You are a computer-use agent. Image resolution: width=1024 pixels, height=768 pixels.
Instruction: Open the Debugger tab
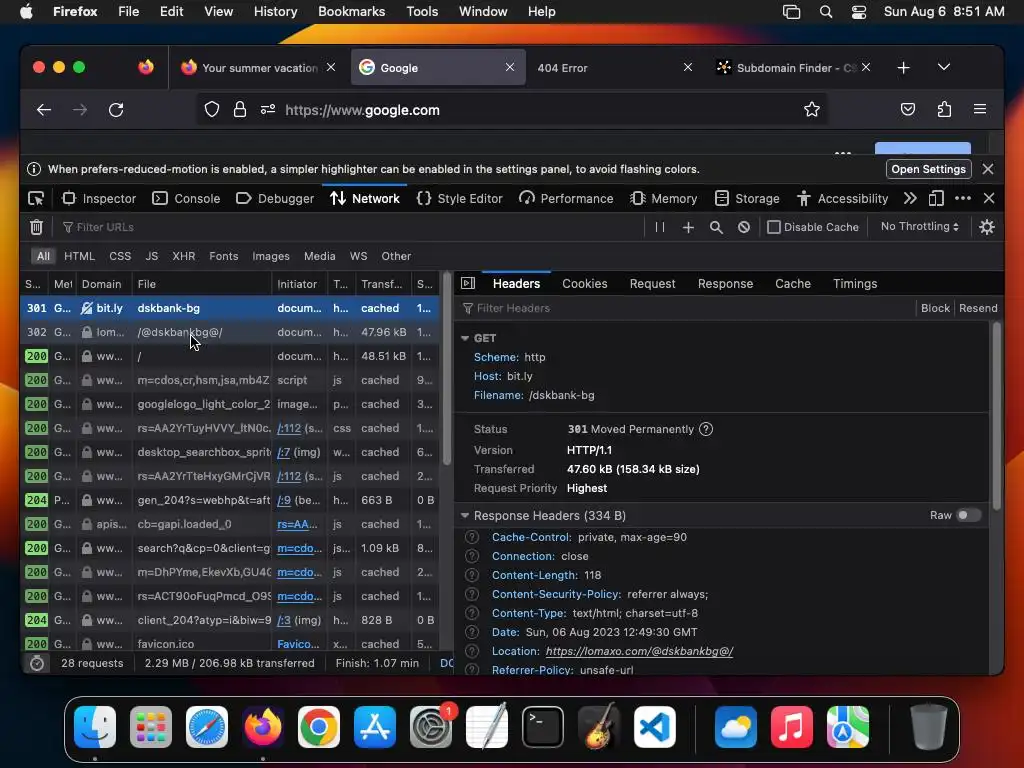click(275, 199)
